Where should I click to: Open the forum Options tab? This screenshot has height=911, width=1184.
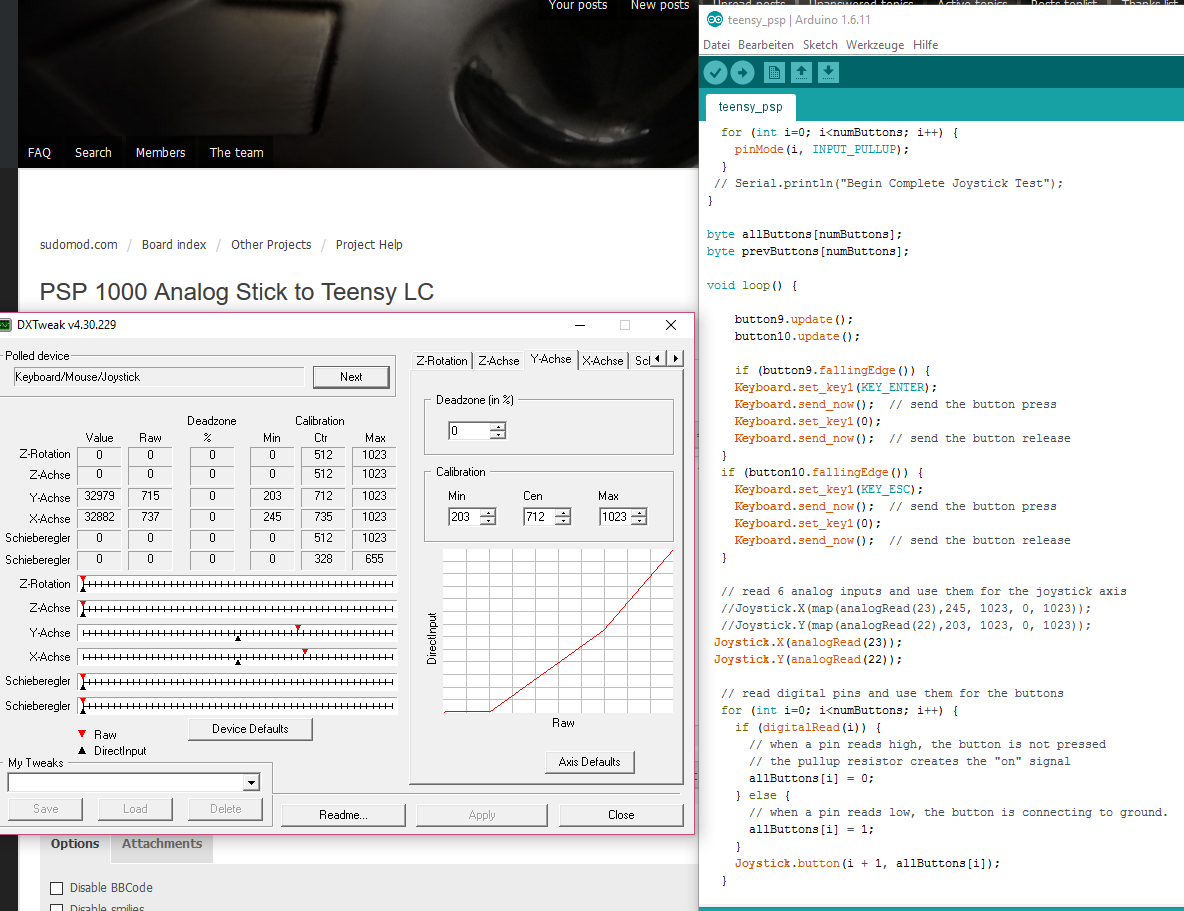(75, 844)
